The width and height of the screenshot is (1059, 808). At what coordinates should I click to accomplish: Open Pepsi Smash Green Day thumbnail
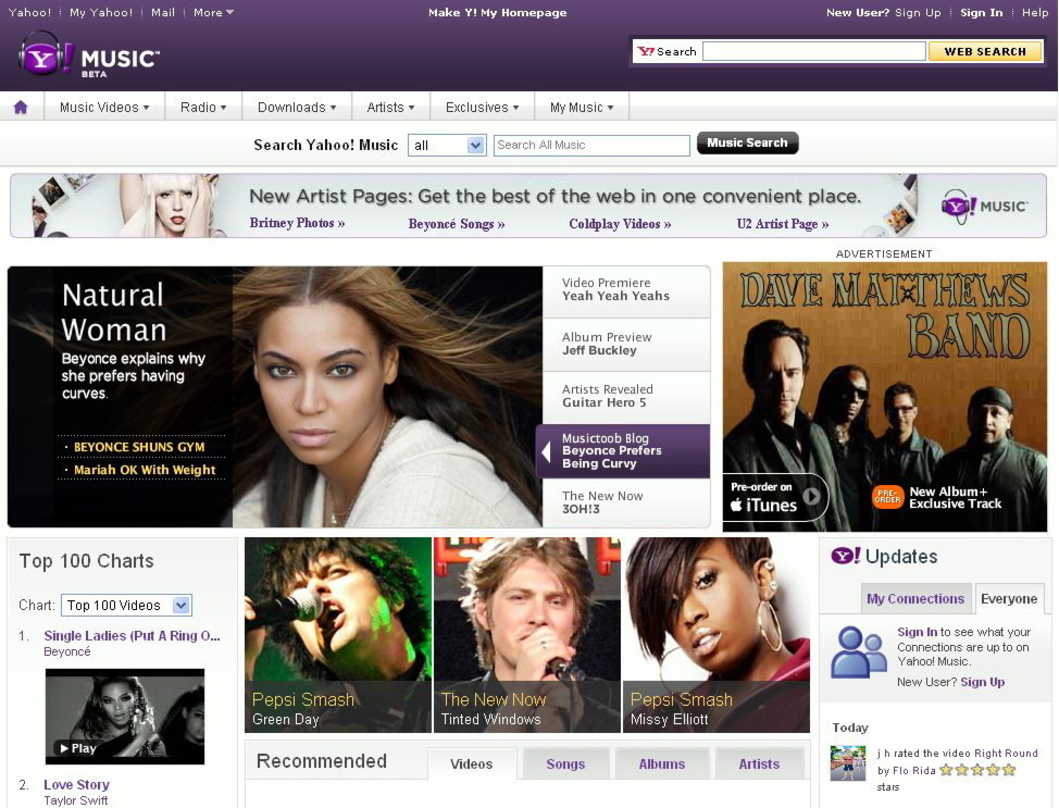click(338, 635)
